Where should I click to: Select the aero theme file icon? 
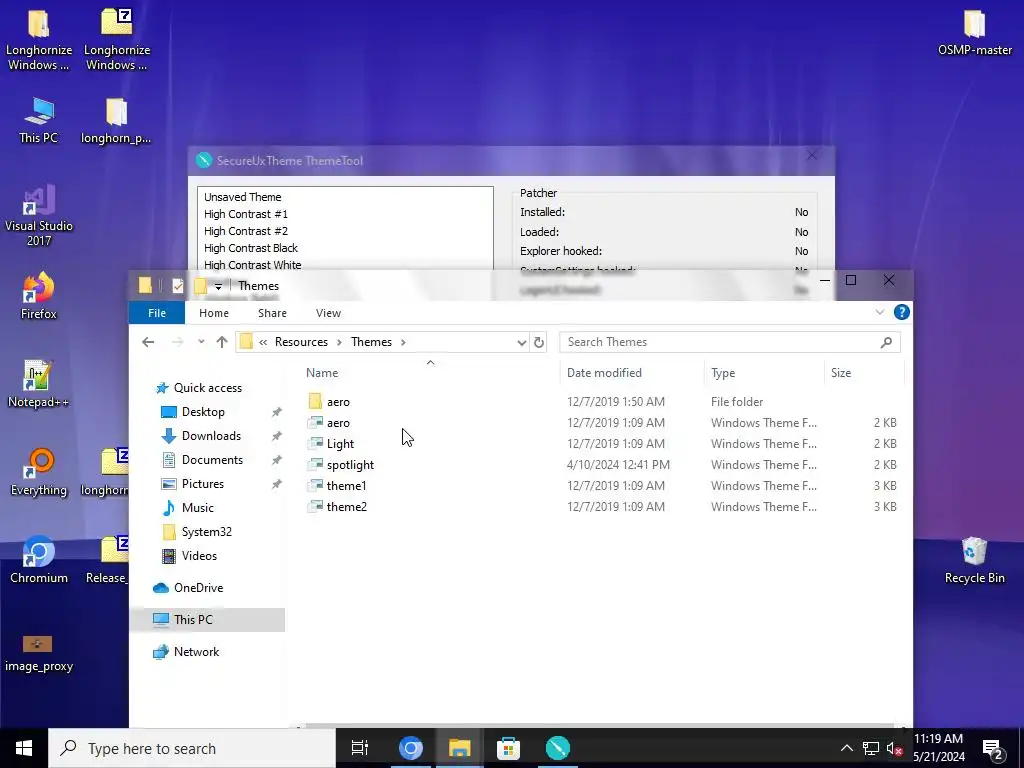315,423
